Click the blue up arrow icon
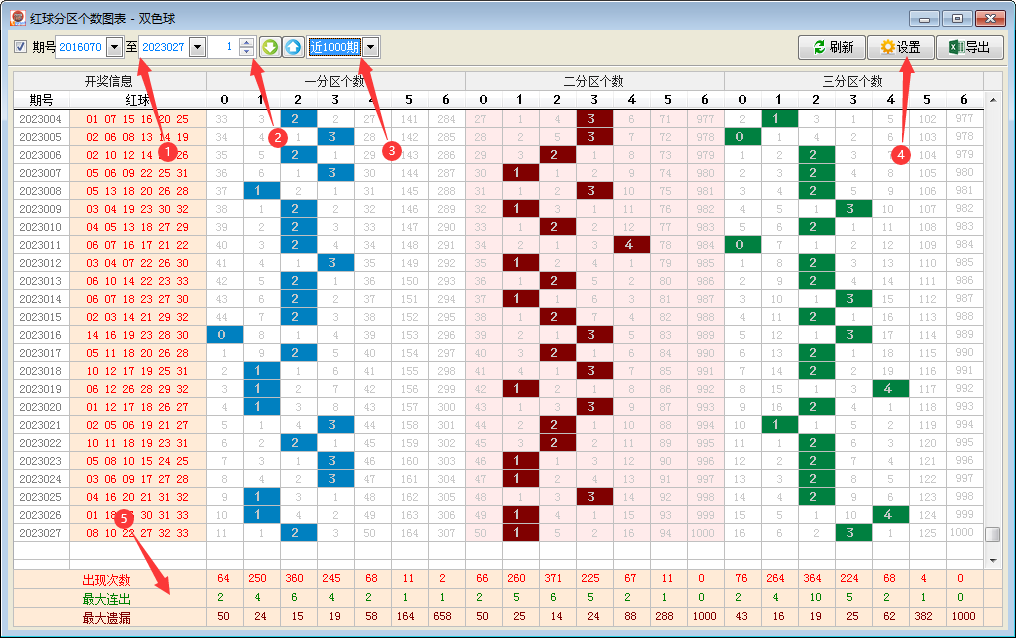1016x638 pixels. (x=292, y=47)
